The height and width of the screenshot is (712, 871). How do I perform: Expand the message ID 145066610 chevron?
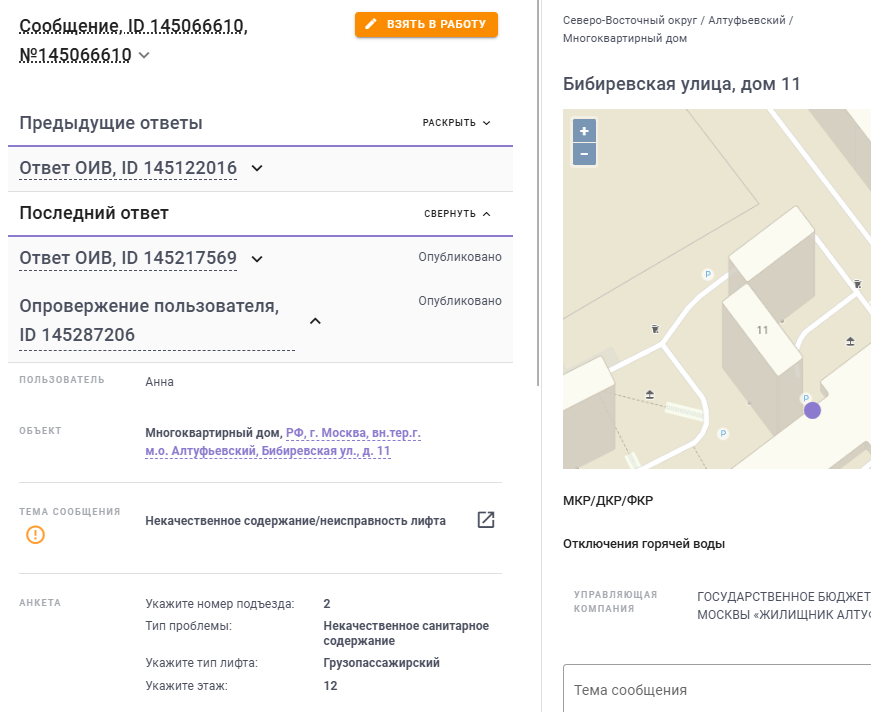144,55
